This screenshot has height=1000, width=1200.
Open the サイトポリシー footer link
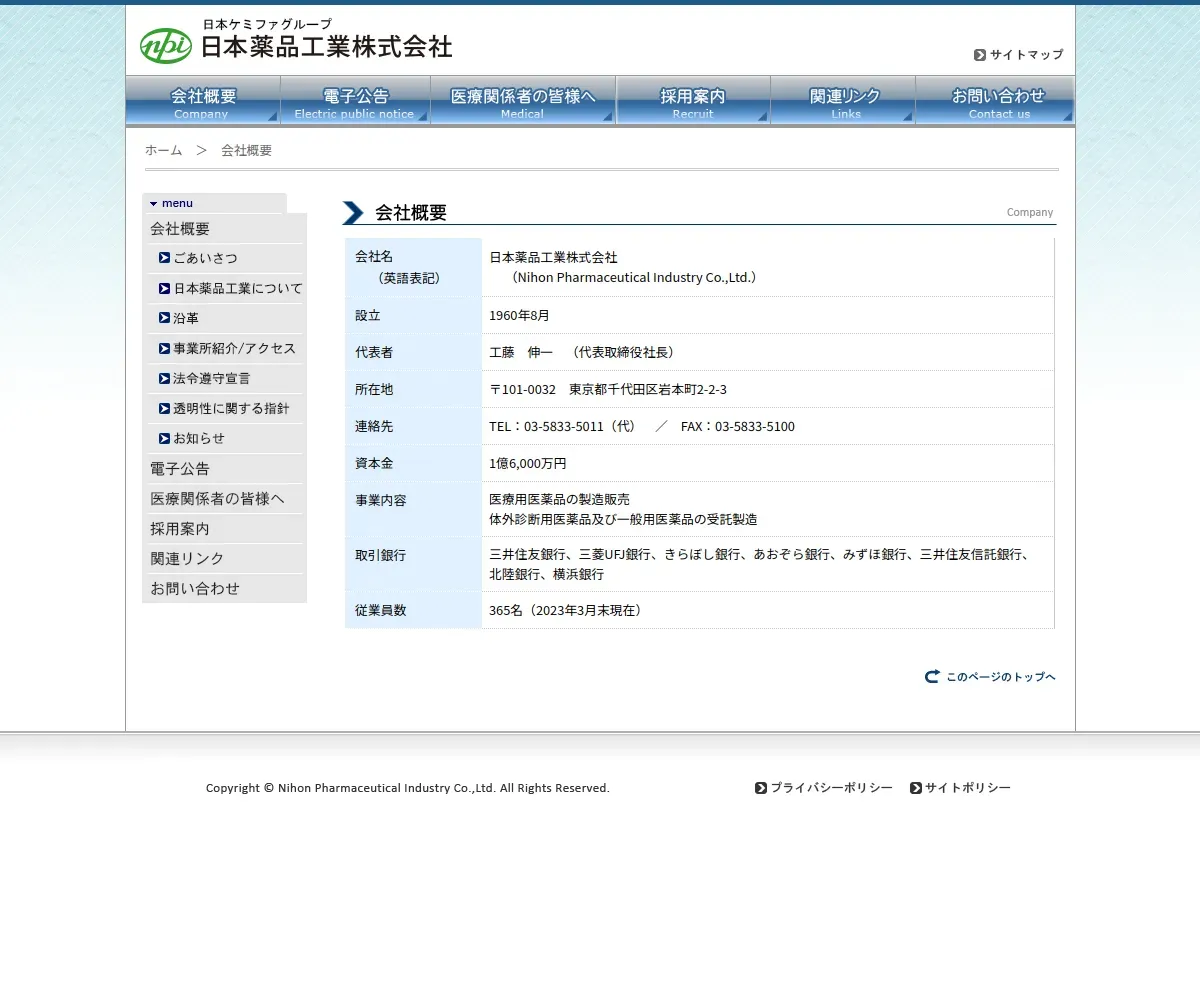(968, 788)
